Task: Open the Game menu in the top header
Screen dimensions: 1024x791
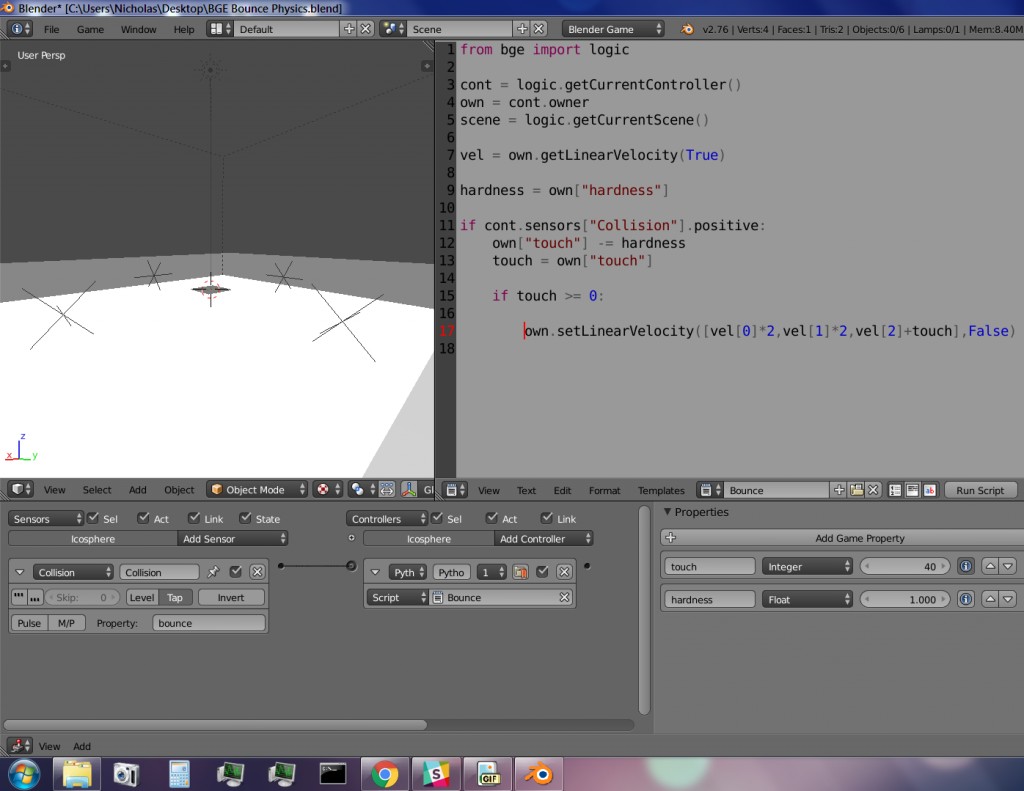Action: [x=91, y=30]
